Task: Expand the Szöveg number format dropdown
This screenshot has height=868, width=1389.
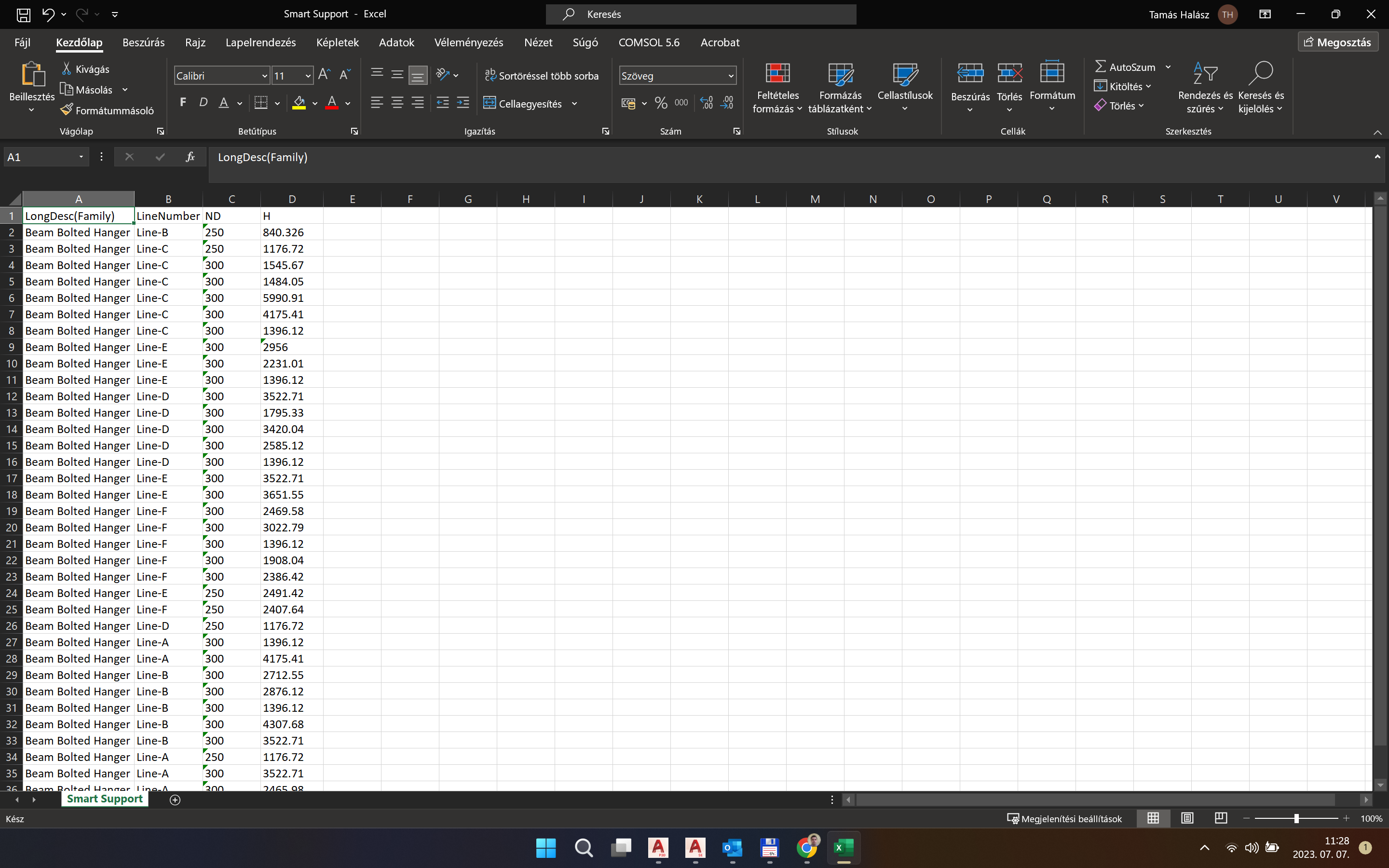Action: click(x=731, y=76)
